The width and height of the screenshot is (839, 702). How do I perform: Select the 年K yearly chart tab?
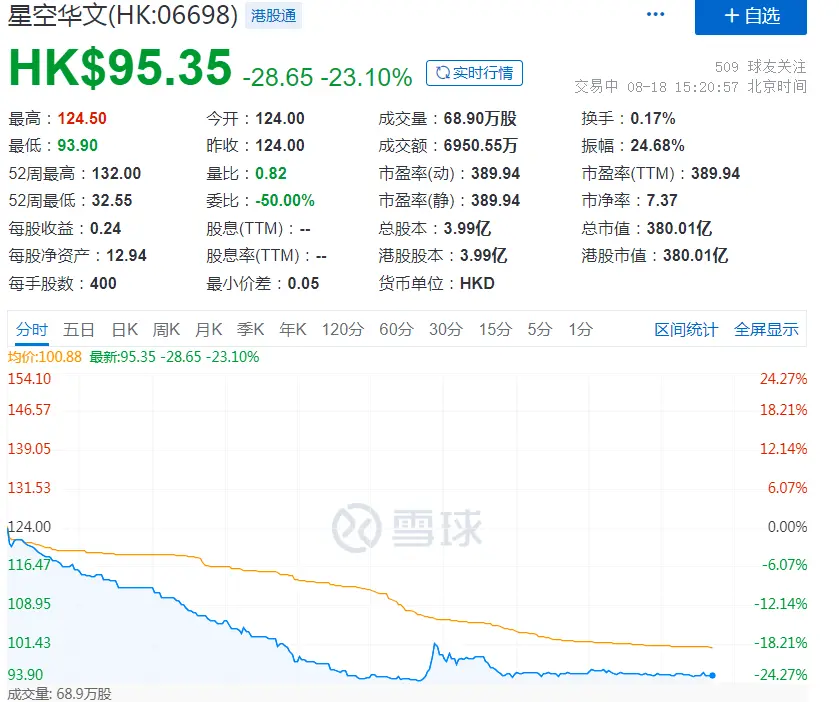293,329
